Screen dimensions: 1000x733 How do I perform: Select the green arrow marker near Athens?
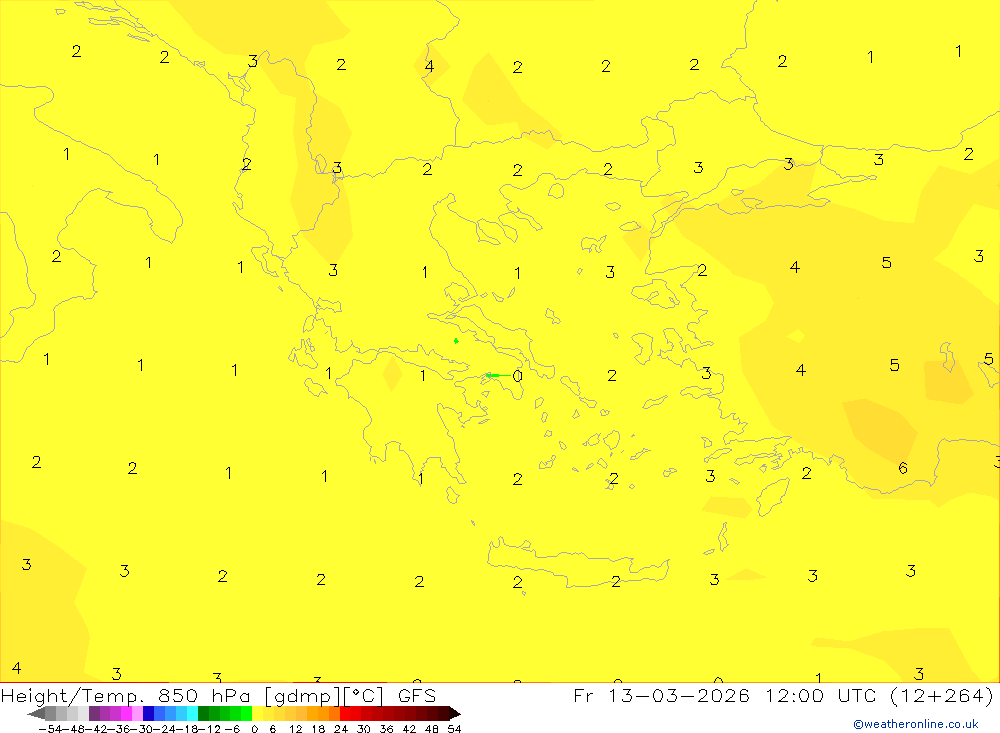click(497, 376)
